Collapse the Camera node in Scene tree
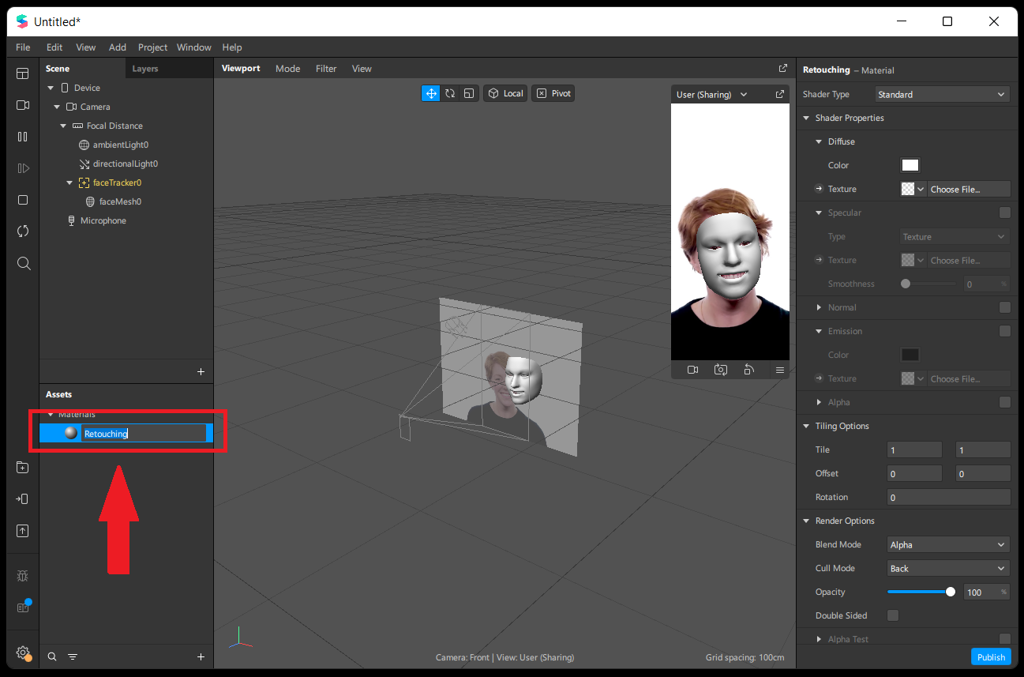The image size is (1024, 677). tap(57, 106)
